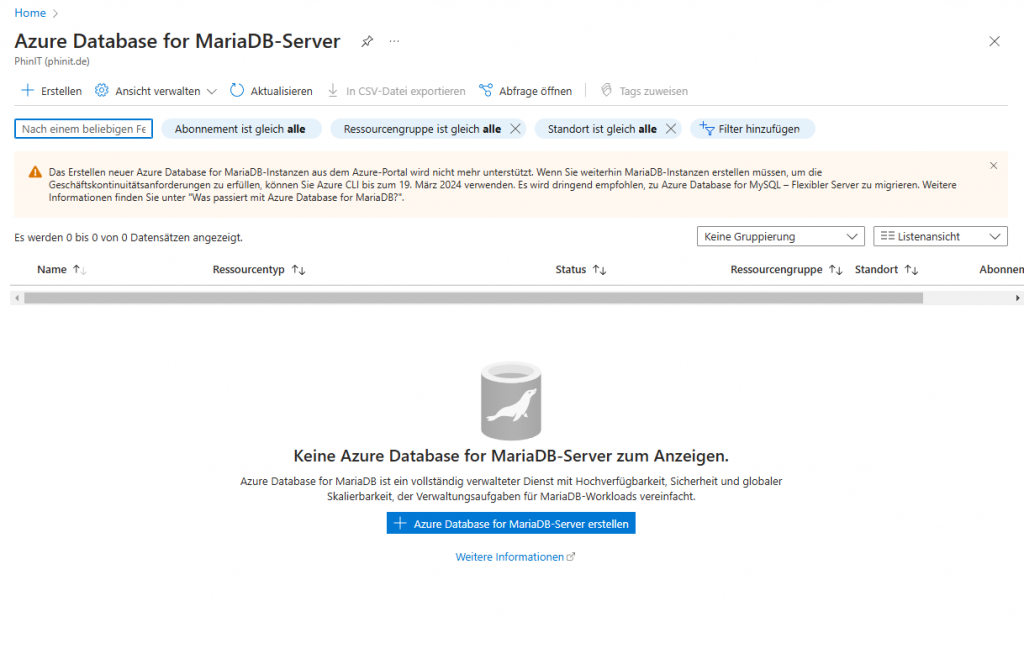Expand the Ansicht verwalten chevron

click(213, 90)
